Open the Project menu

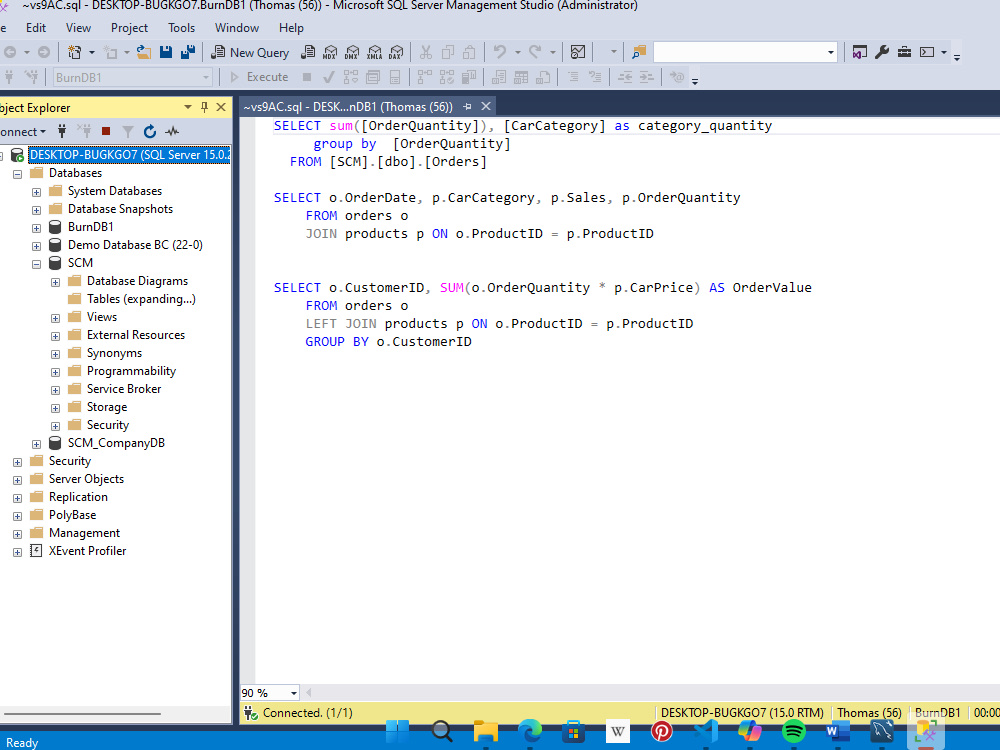(x=129, y=28)
